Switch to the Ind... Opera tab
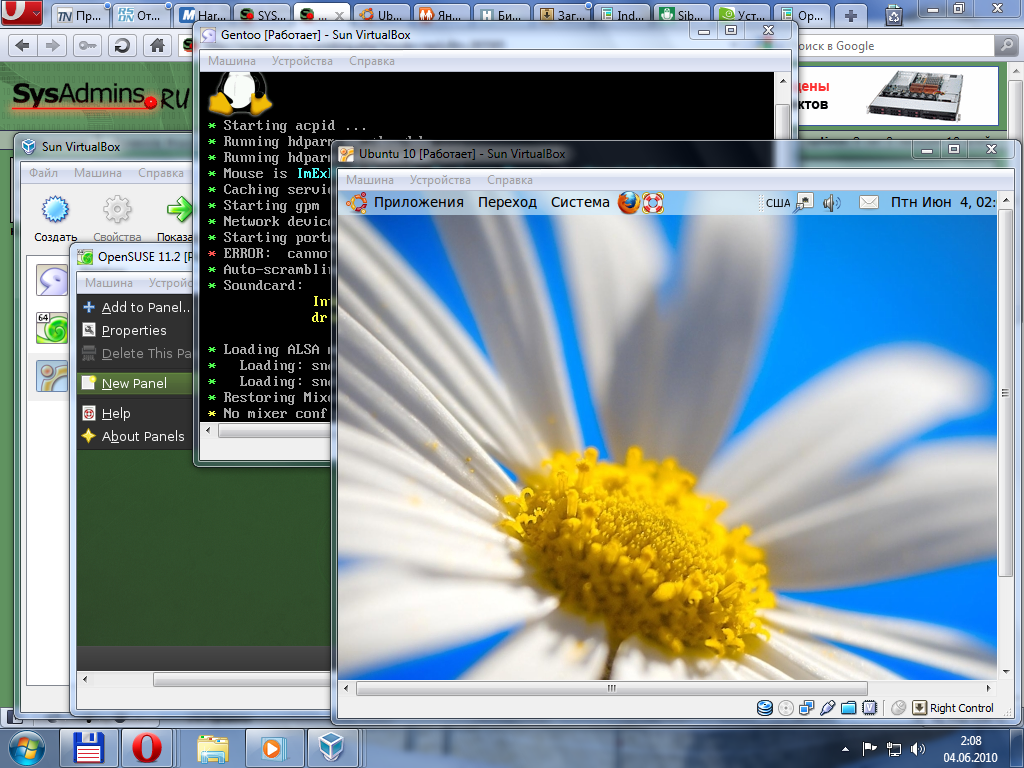The width and height of the screenshot is (1024, 768). pos(622,15)
